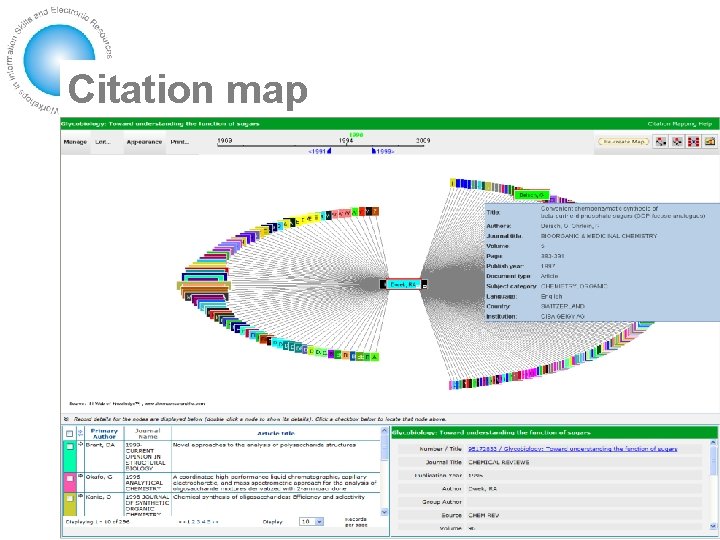Click the sort arrows icon in table header

[81, 433]
